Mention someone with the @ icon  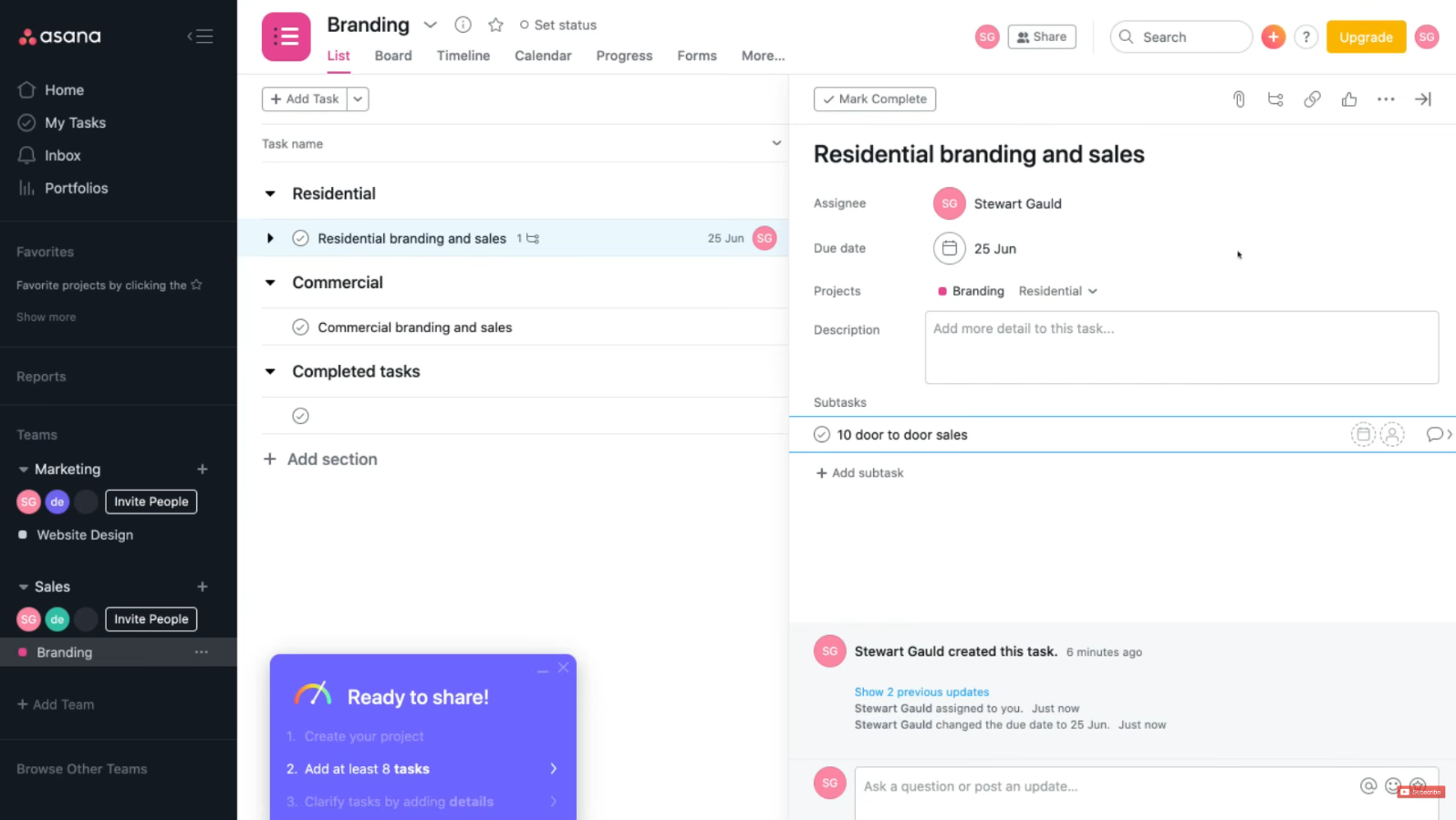coord(1368,785)
